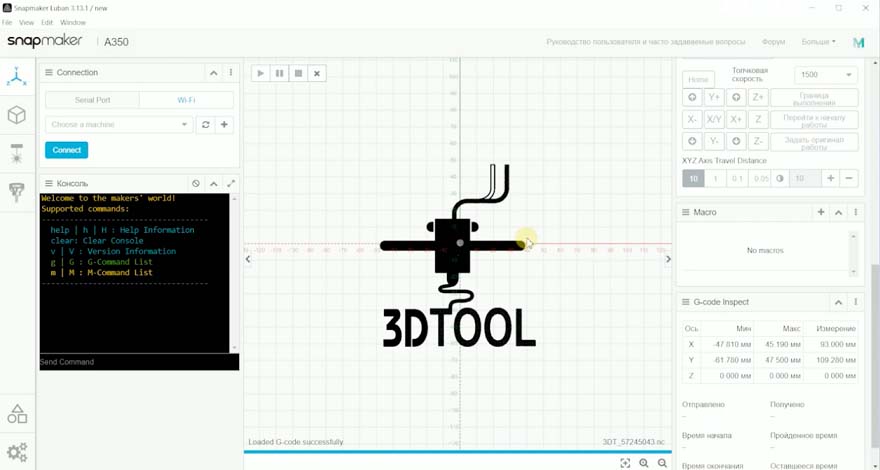Collapse the Консоль panel
The height and width of the screenshot is (470, 880).
click(213, 184)
